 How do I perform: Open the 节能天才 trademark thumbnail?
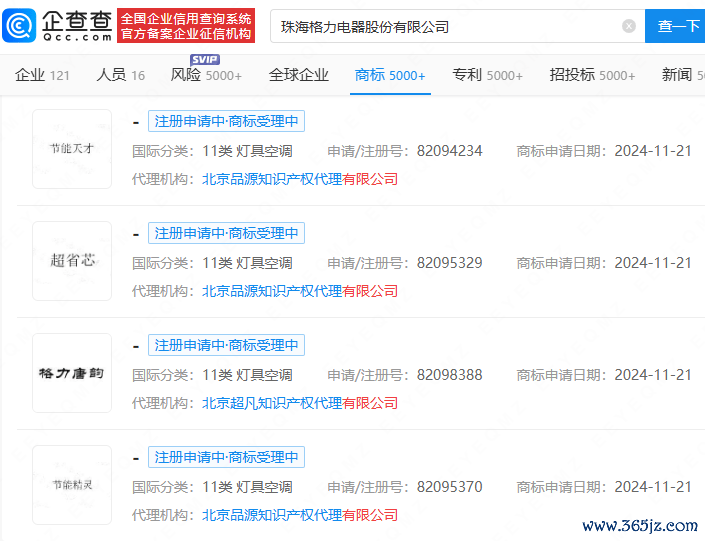[72, 149]
